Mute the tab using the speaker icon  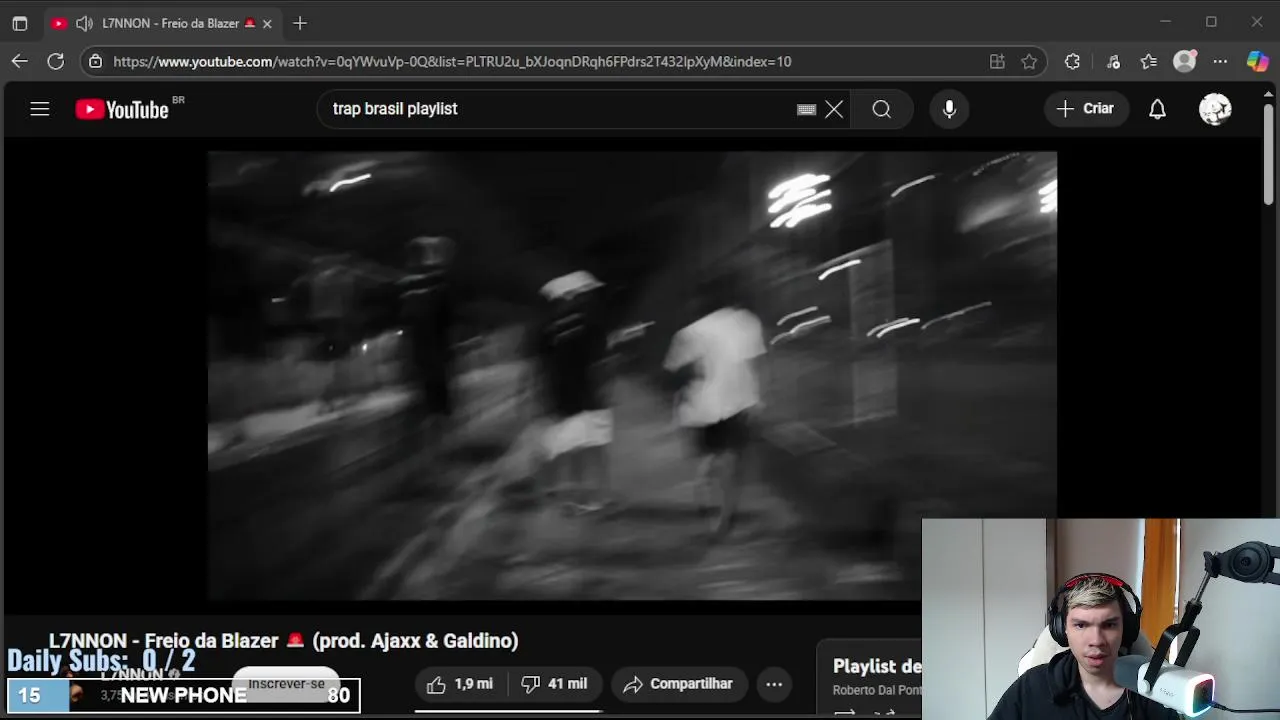[x=85, y=23]
